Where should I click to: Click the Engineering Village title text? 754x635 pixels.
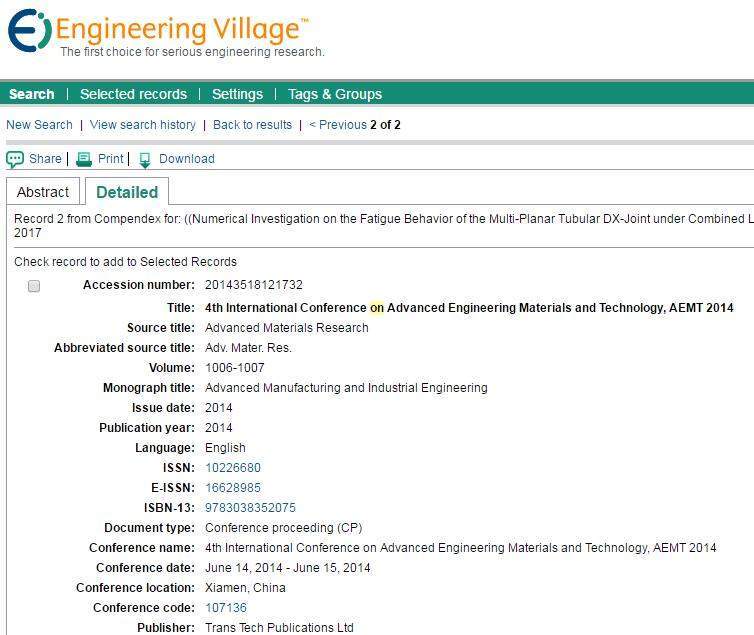point(182,29)
